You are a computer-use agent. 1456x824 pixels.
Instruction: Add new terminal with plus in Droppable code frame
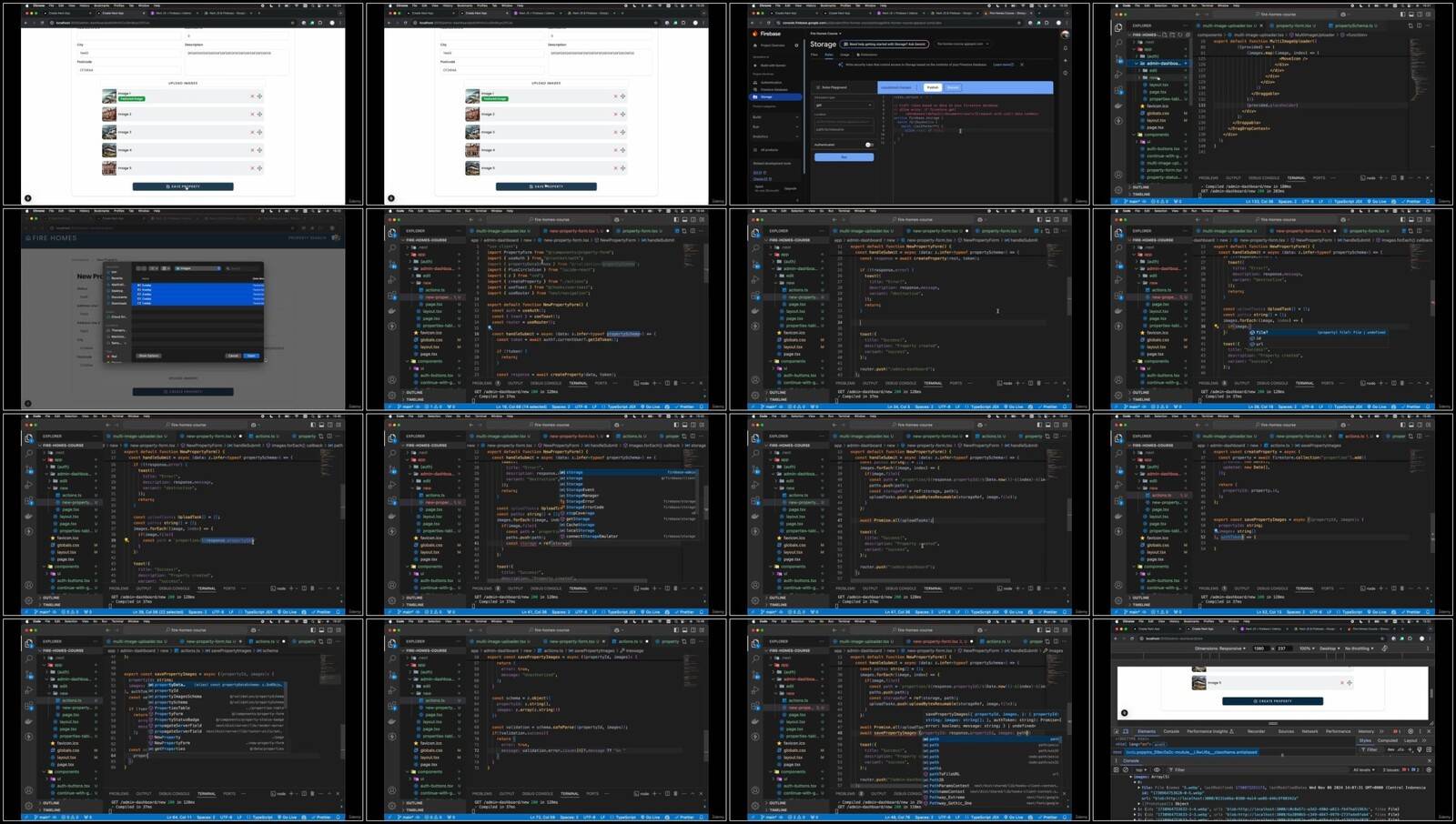[1380, 178]
